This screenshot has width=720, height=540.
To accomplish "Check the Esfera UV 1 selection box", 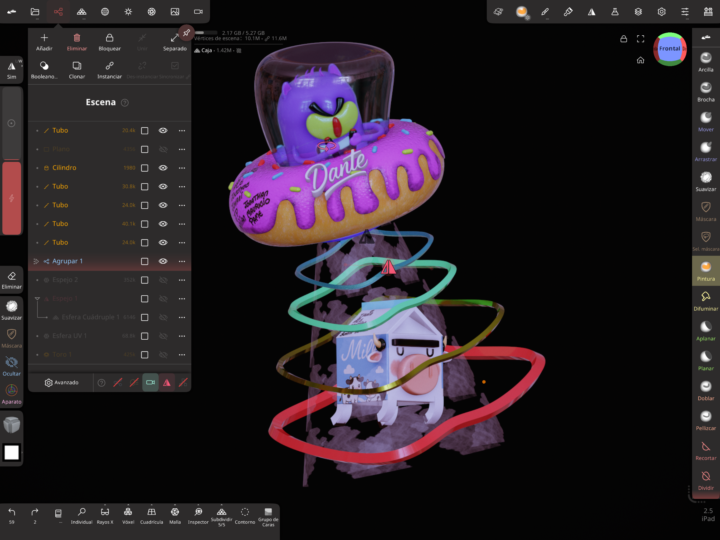I will (145, 336).
